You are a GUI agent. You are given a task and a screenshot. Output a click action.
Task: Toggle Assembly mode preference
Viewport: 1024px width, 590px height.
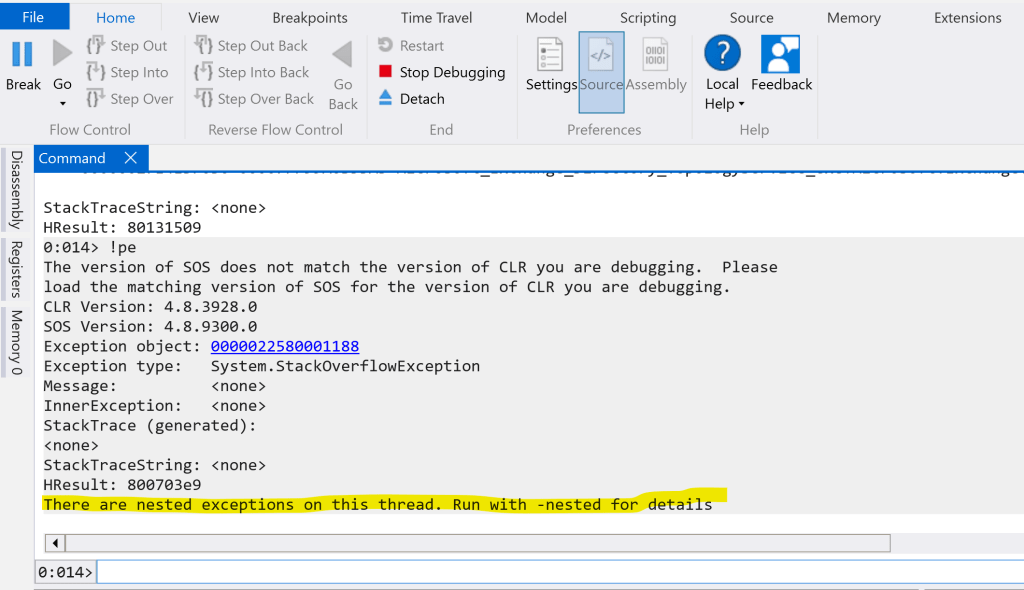[x=656, y=55]
